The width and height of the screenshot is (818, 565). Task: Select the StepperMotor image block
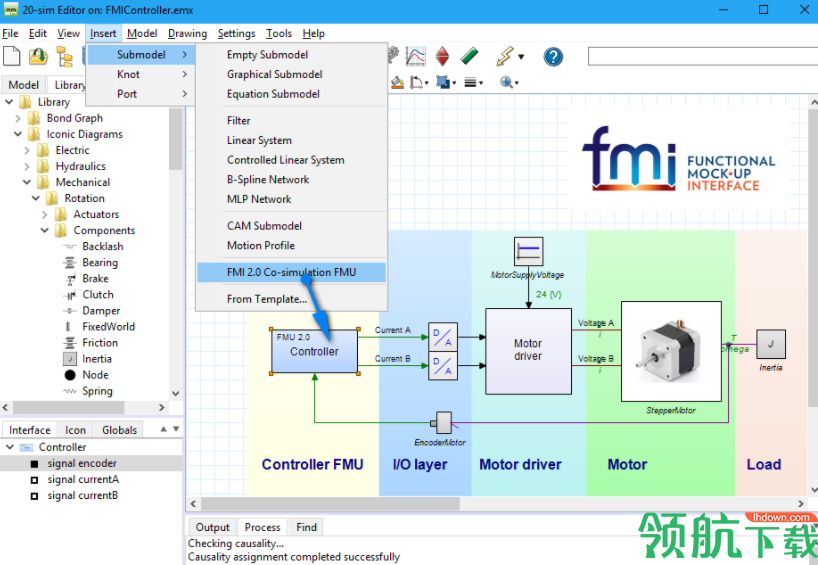pos(671,352)
